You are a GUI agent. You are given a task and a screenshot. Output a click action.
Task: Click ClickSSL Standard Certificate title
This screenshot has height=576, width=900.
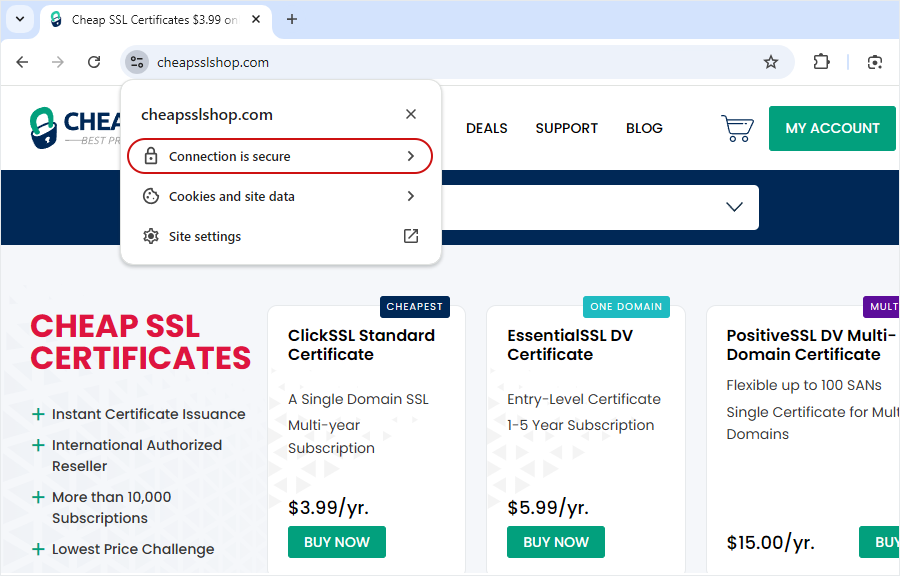pyautogui.click(x=361, y=345)
